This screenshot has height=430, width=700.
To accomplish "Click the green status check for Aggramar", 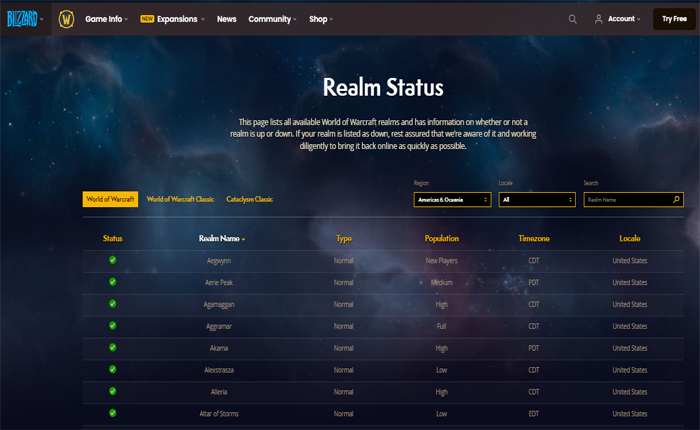I will point(112,326).
